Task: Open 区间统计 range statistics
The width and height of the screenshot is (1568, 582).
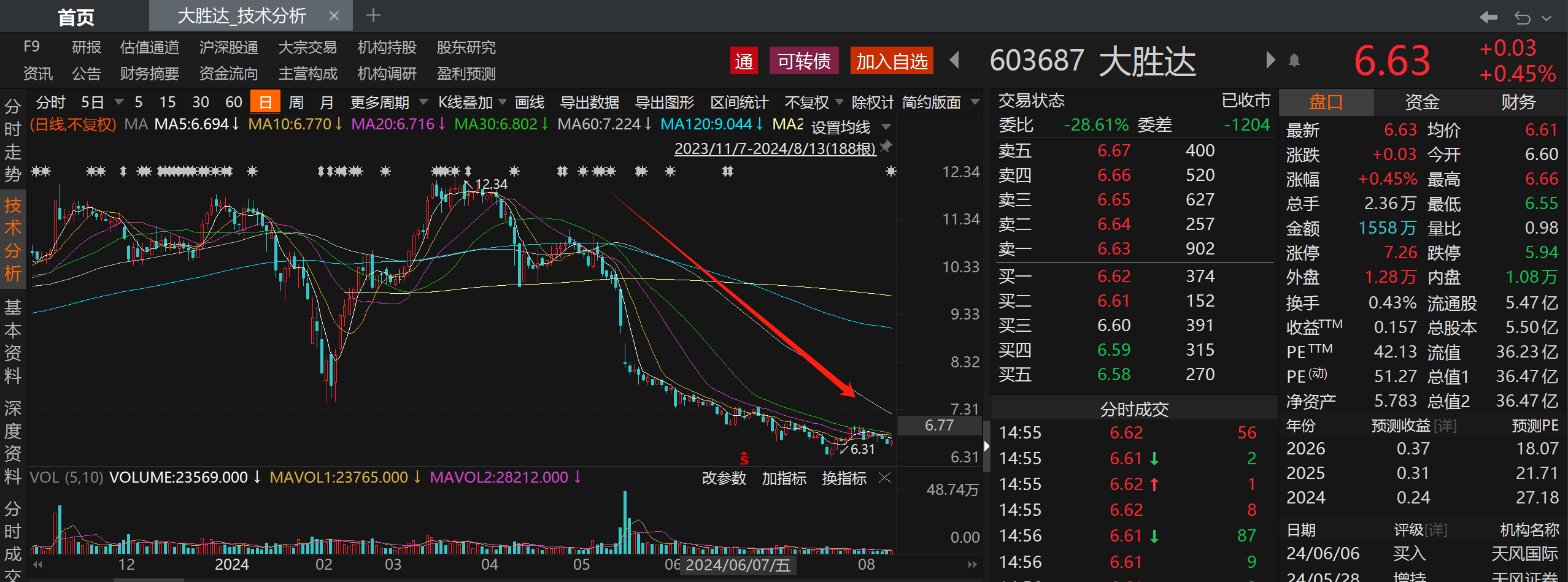Action: [740, 102]
